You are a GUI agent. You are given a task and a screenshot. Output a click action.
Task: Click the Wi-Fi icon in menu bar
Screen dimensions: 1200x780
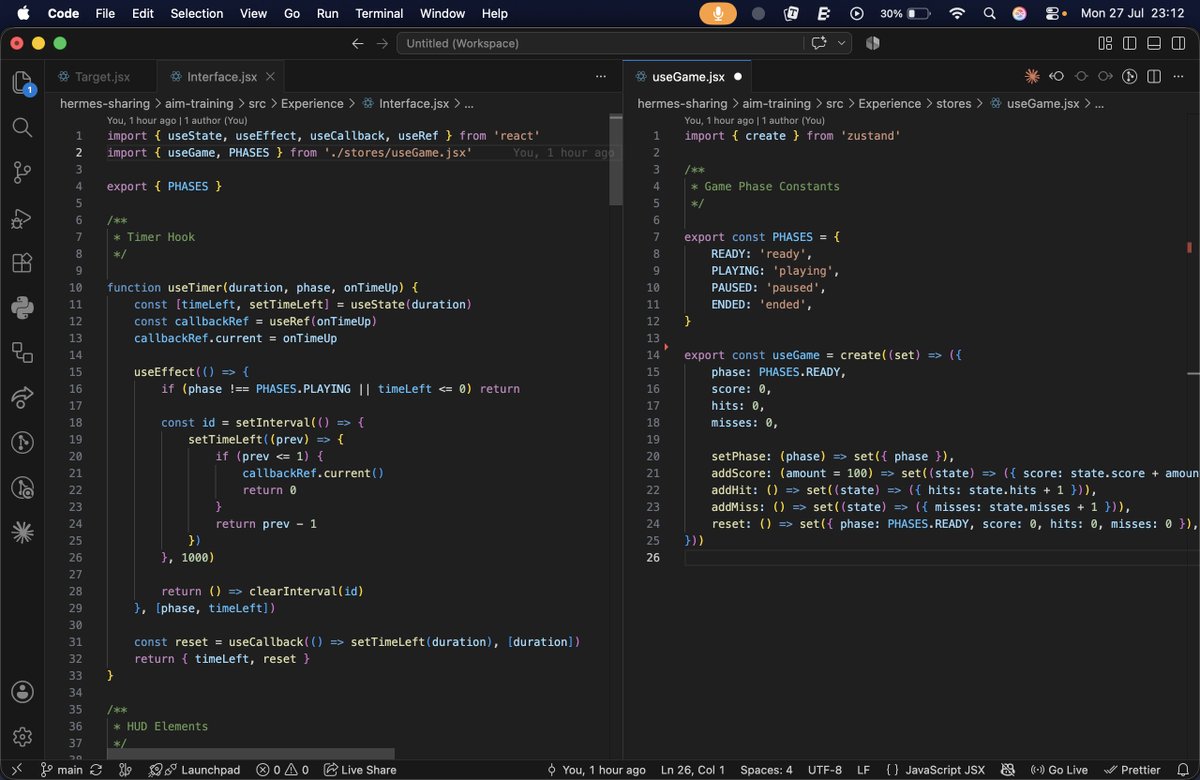(x=957, y=13)
